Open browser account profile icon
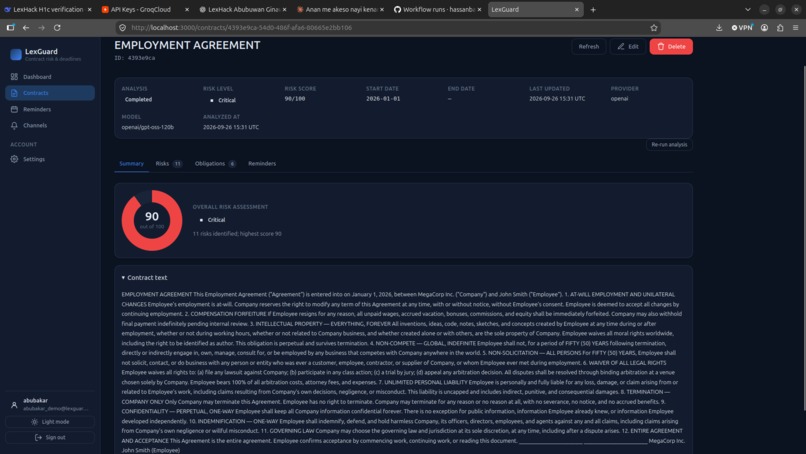The height and width of the screenshot is (454, 806). 764,28
